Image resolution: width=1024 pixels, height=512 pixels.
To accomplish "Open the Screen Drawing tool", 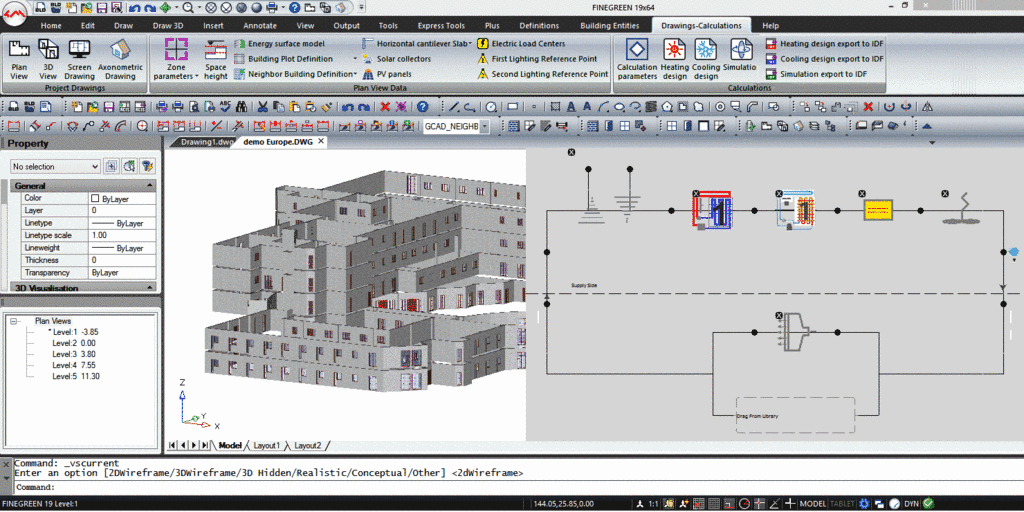I will click(x=79, y=59).
